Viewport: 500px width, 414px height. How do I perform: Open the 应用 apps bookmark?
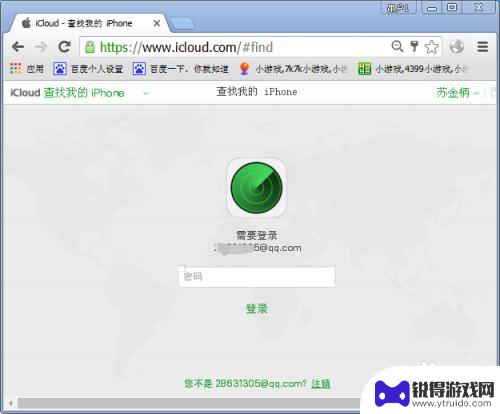coord(27,69)
